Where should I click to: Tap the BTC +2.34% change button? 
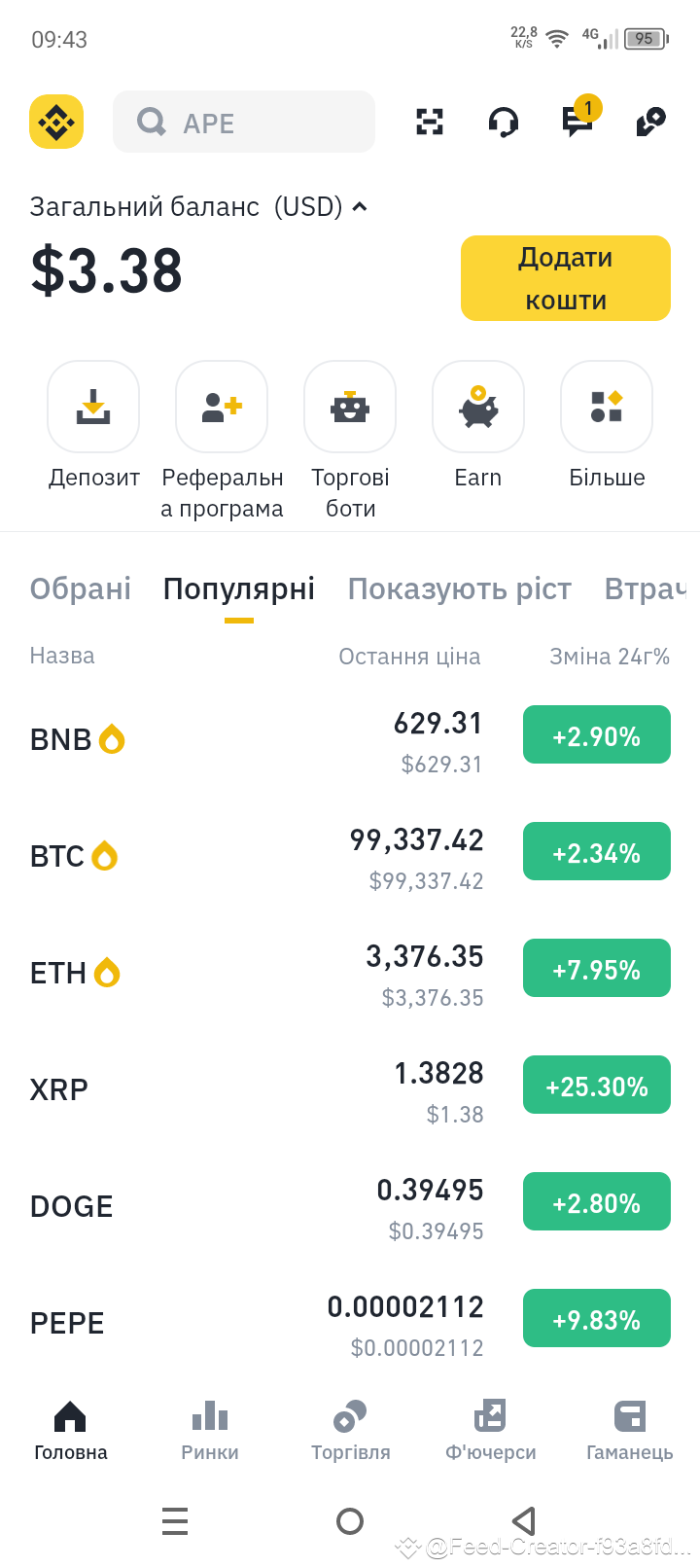pos(597,851)
